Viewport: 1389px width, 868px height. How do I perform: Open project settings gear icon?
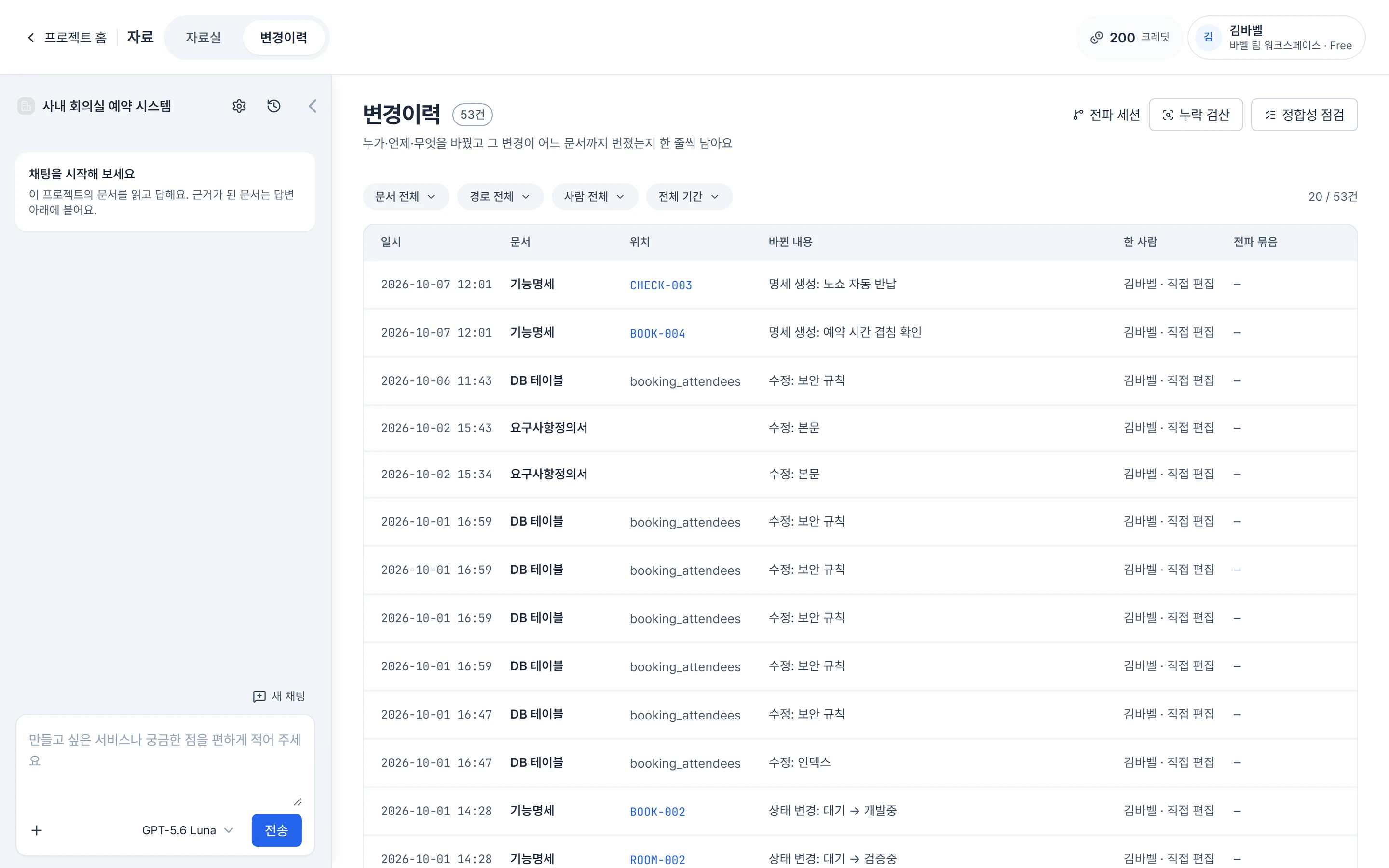pos(239,106)
